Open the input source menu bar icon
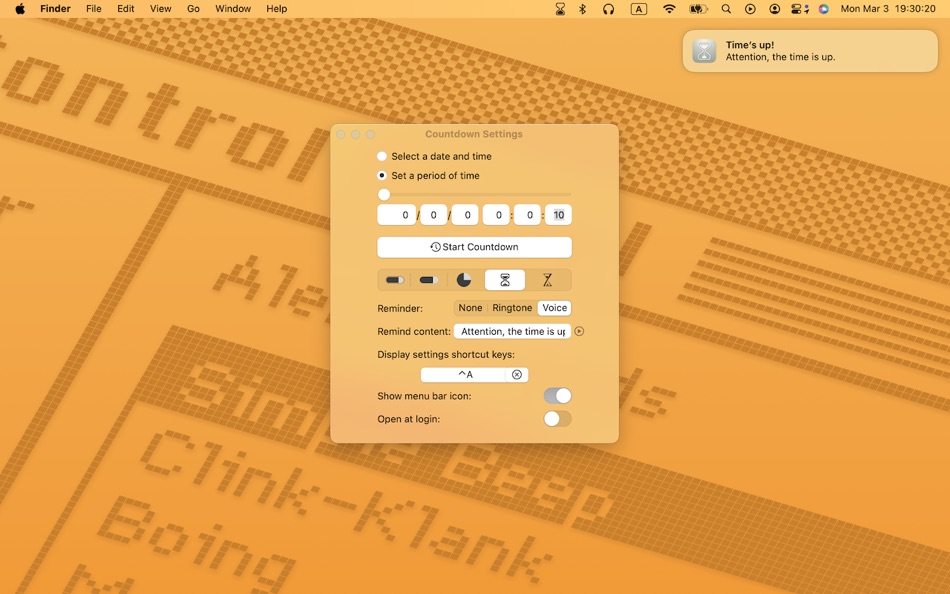950x594 pixels. tap(639, 9)
